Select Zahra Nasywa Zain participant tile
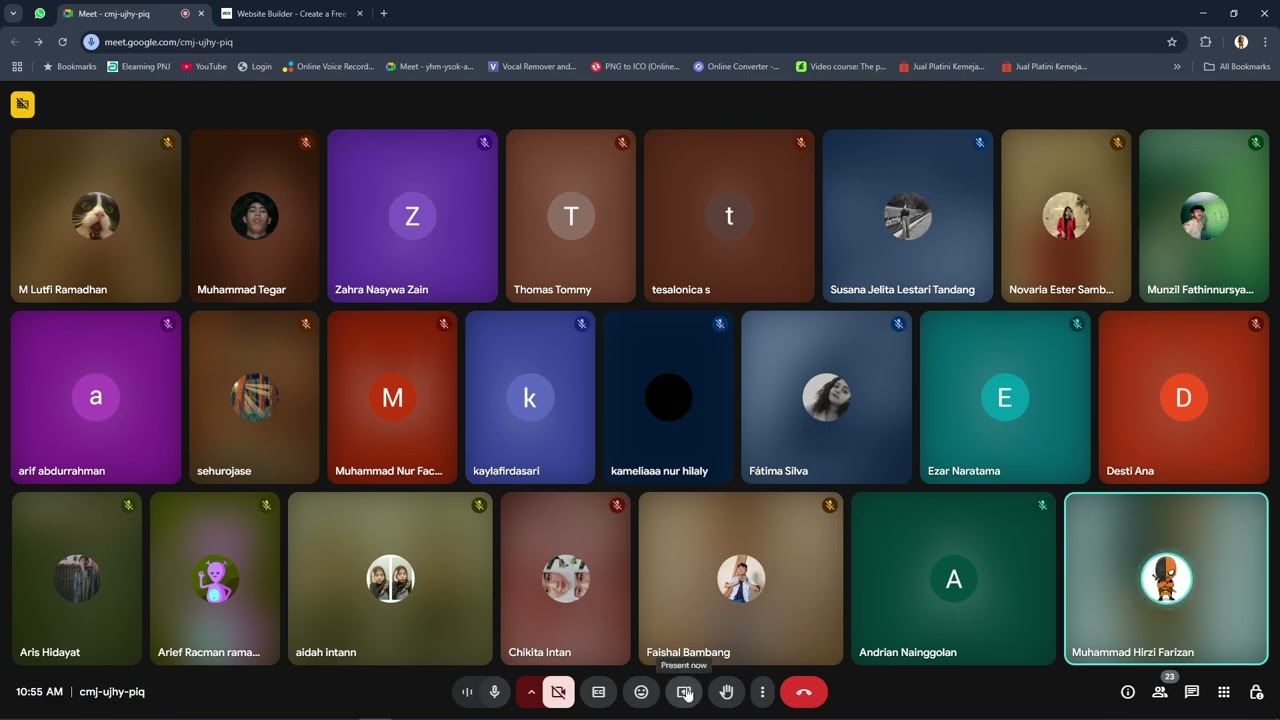 412,216
